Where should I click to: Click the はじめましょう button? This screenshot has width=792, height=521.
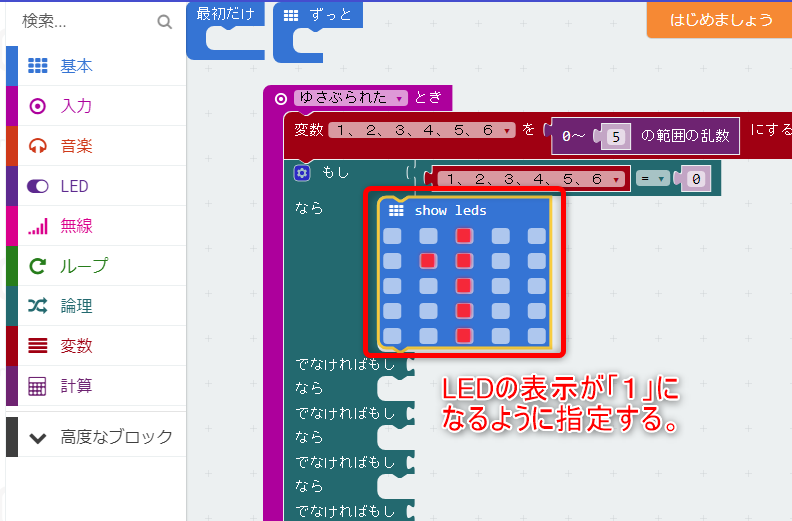point(721,20)
